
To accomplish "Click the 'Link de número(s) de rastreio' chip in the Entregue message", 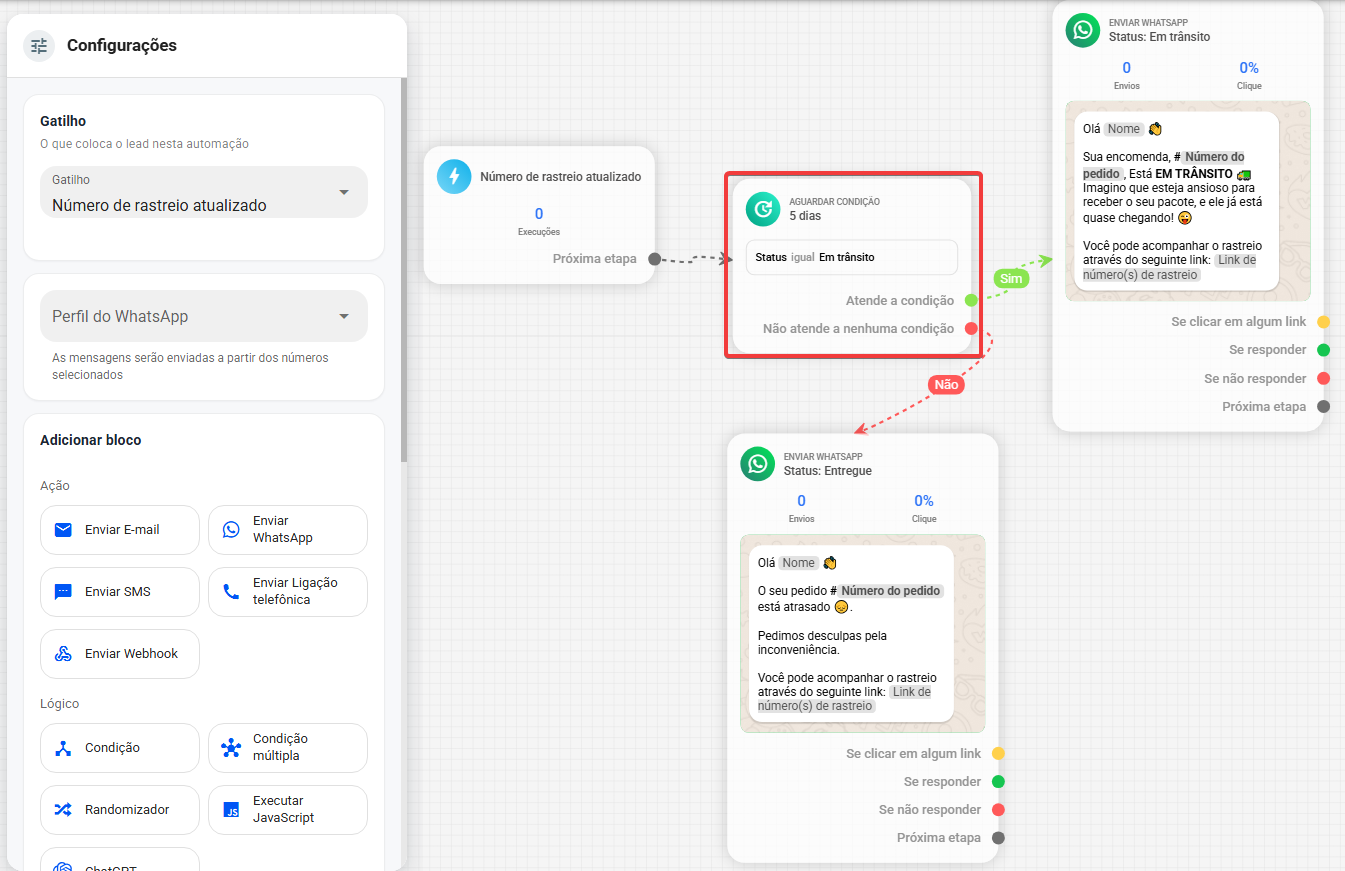I will click(x=844, y=699).
